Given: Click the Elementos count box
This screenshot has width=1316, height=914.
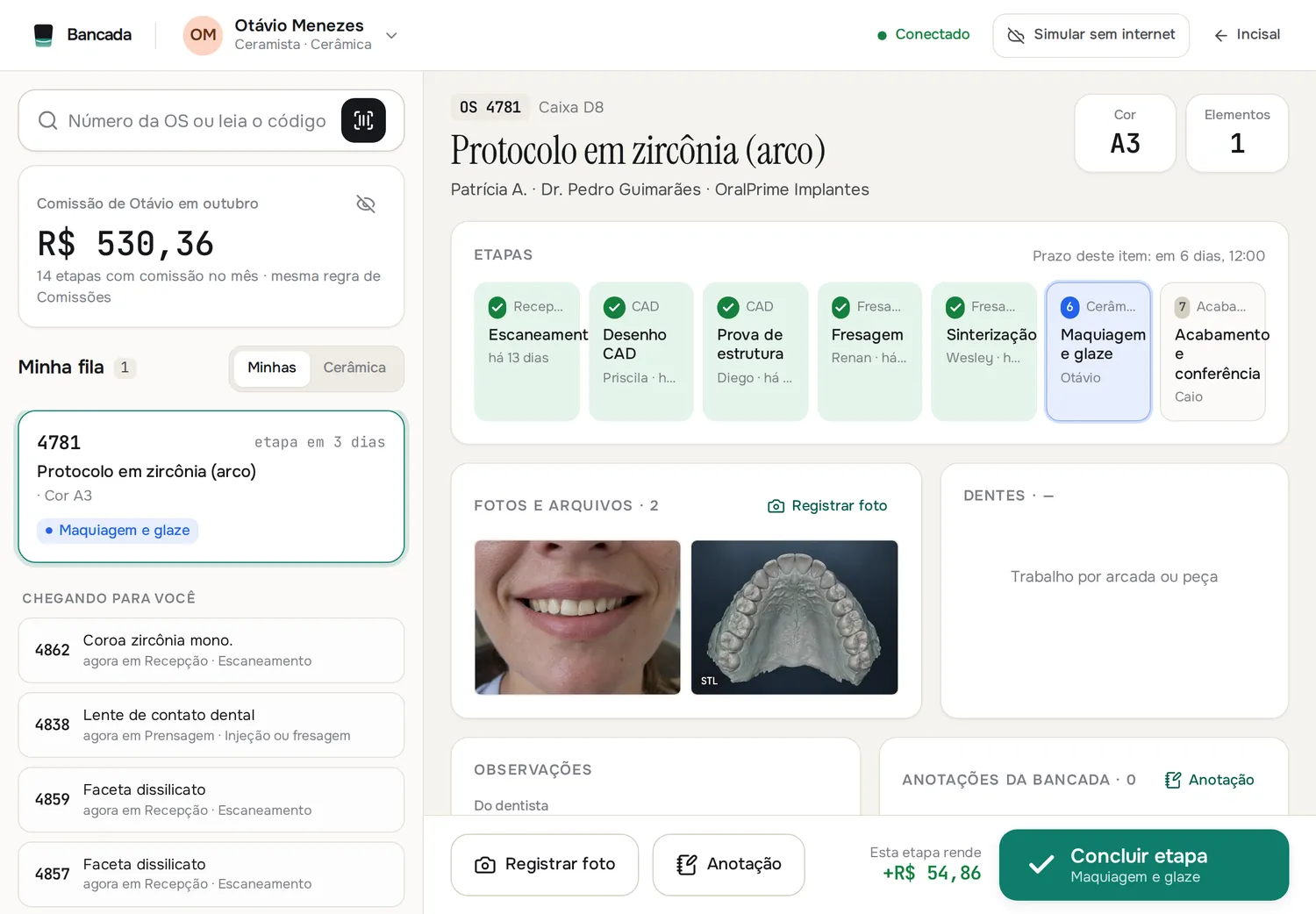Looking at the screenshot, I should [1237, 133].
